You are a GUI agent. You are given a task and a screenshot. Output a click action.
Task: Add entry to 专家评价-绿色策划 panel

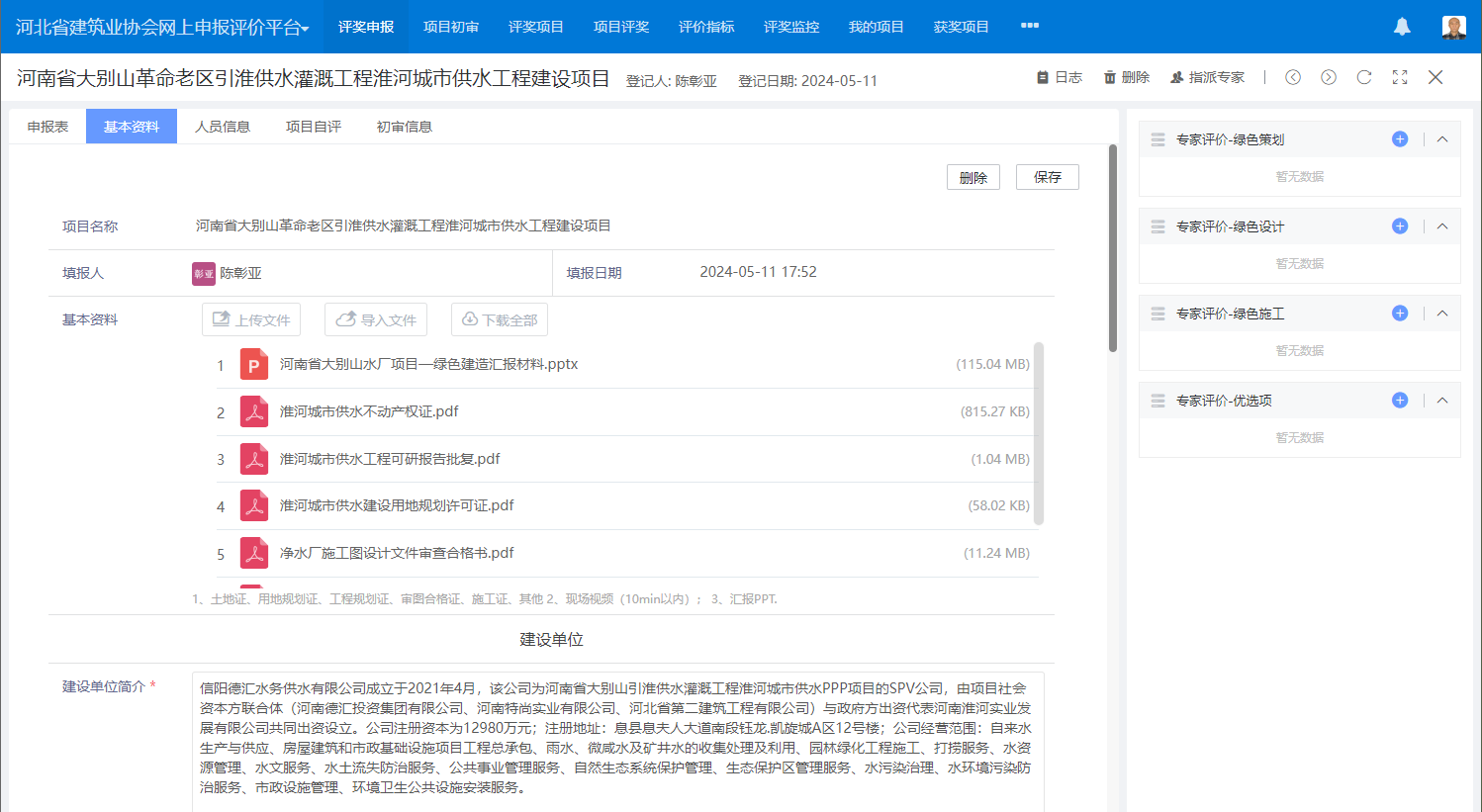(1400, 139)
